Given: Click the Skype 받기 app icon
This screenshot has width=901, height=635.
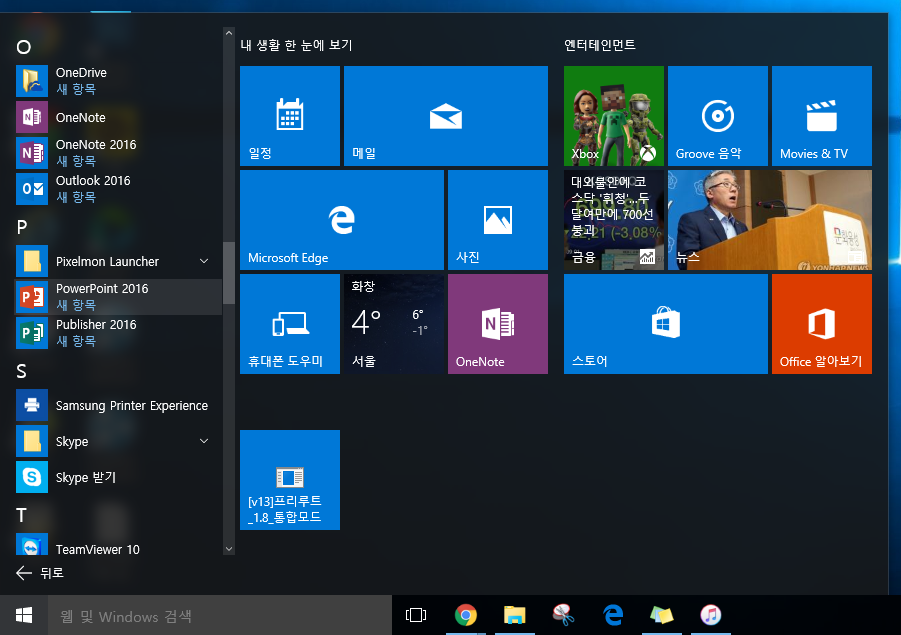Looking at the screenshot, I should click(x=32, y=477).
